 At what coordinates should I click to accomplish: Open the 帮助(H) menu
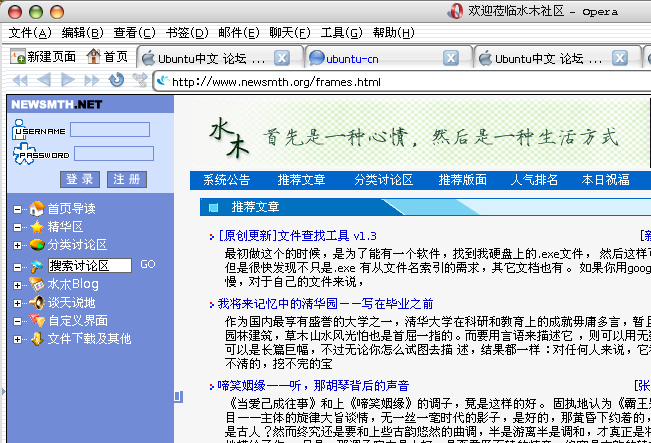point(394,32)
